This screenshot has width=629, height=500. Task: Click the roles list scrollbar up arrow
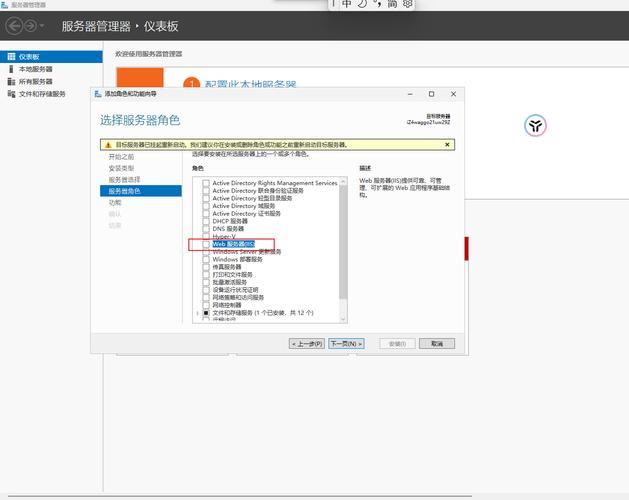343,181
